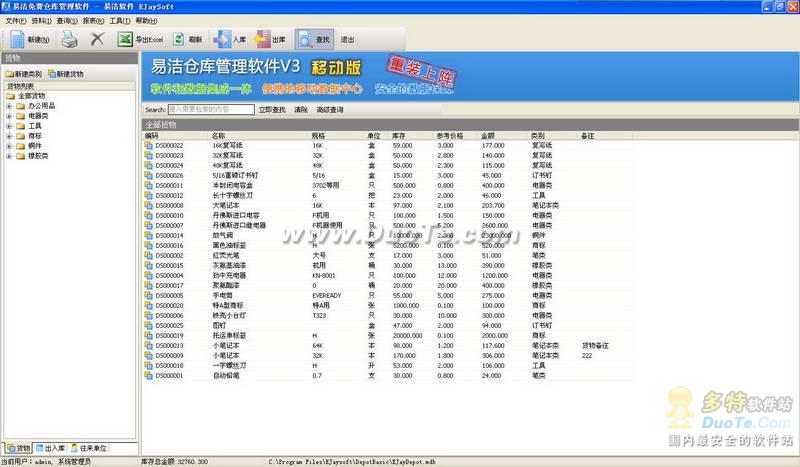Click the 立即查找 search button
Screen dimensions: 800x467
click(x=271, y=109)
